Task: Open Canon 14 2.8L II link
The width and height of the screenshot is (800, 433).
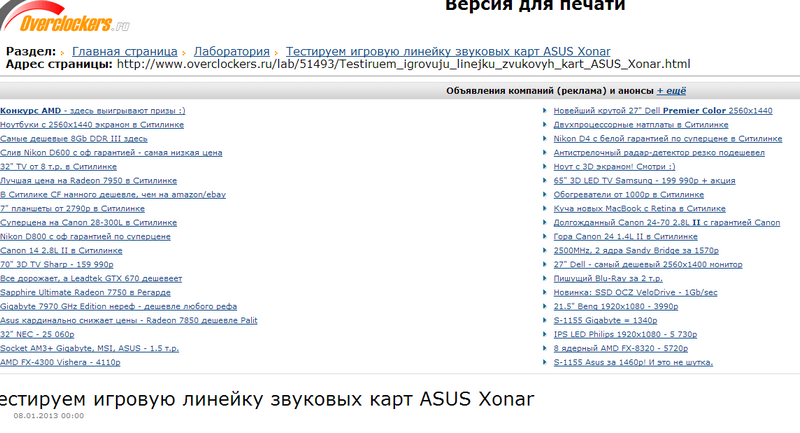Action: click(61, 250)
